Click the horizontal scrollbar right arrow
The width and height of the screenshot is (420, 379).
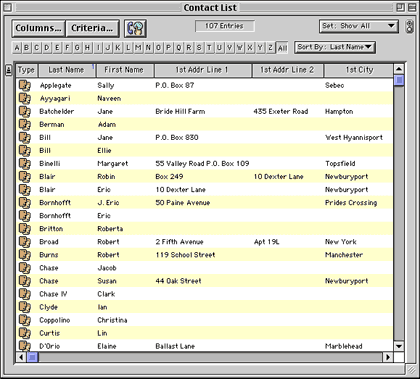coord(388,357)
